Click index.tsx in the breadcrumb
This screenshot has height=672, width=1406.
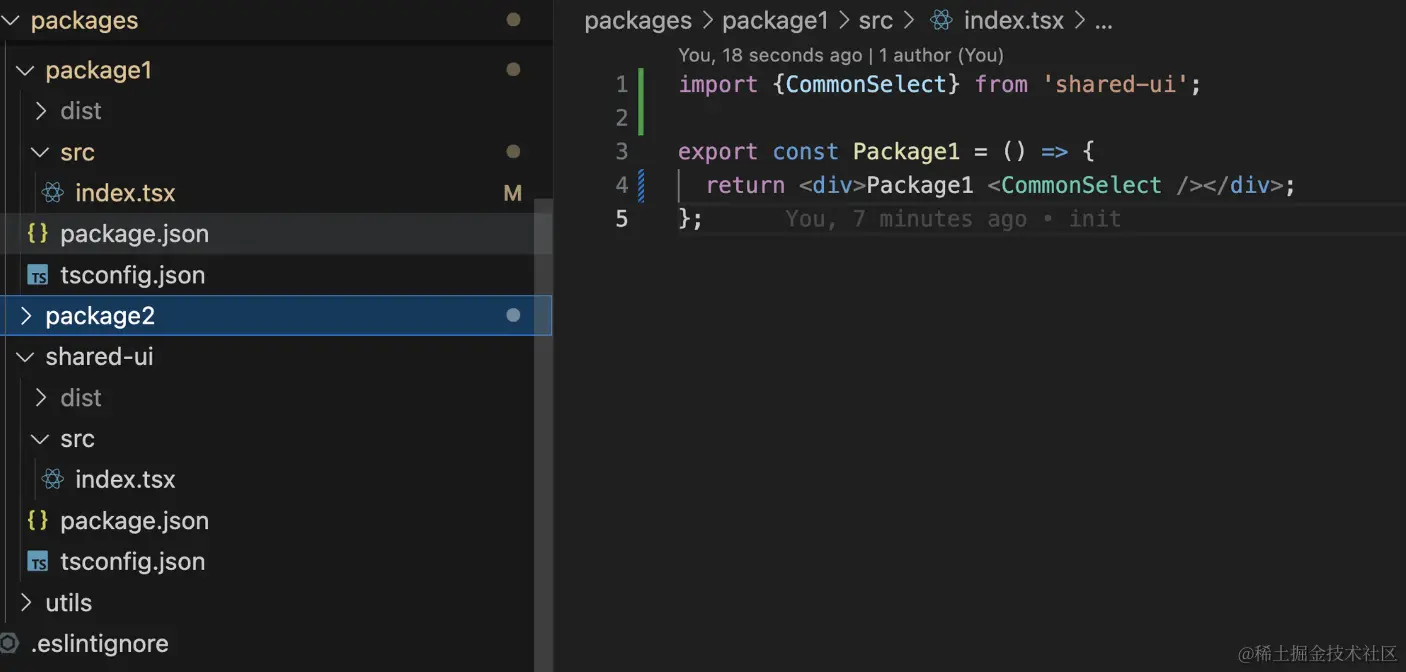click(1014, 20)
